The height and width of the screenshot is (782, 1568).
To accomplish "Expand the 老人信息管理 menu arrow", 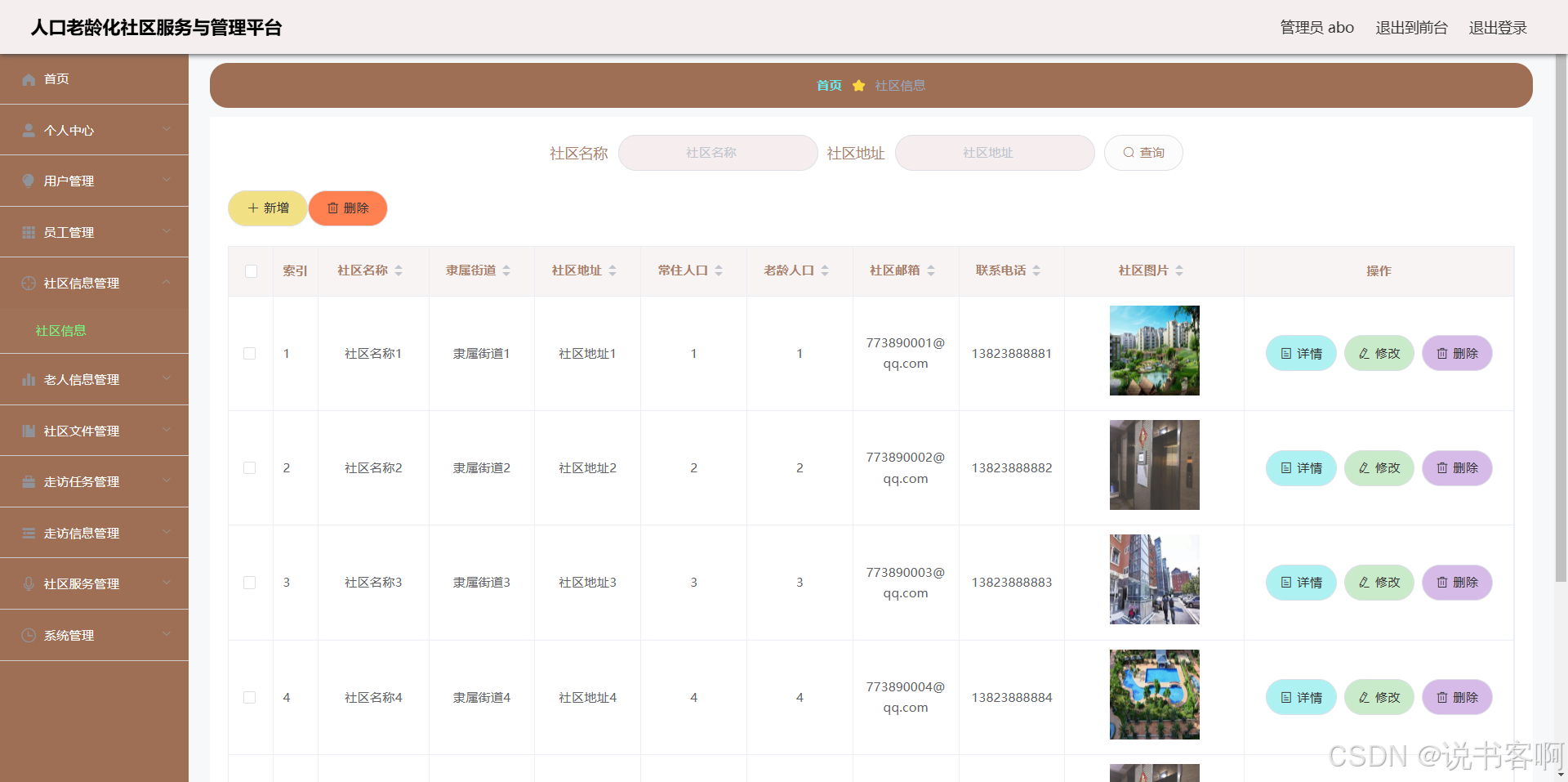I will 167,378.
